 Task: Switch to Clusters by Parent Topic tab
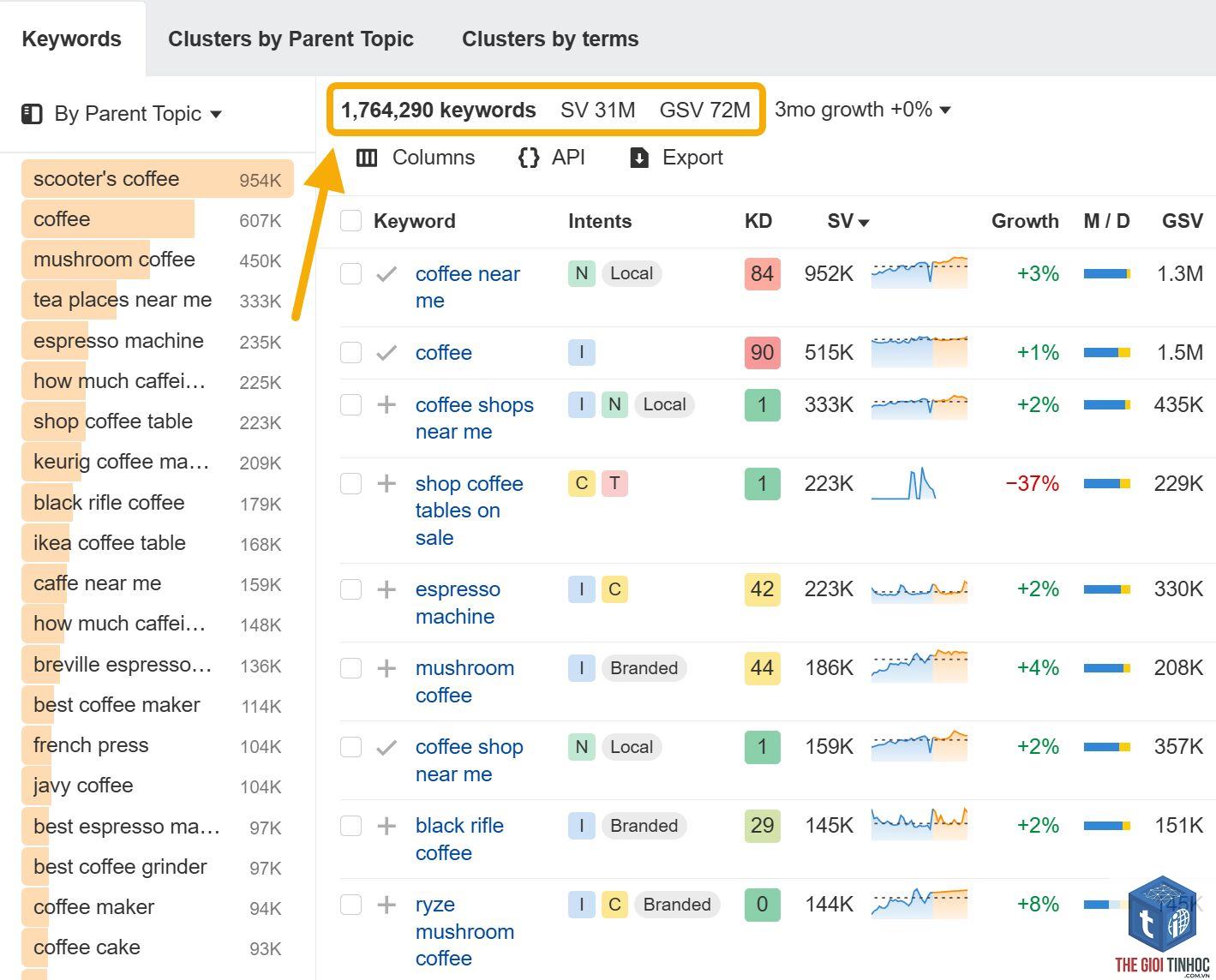[x=291, y=39]
